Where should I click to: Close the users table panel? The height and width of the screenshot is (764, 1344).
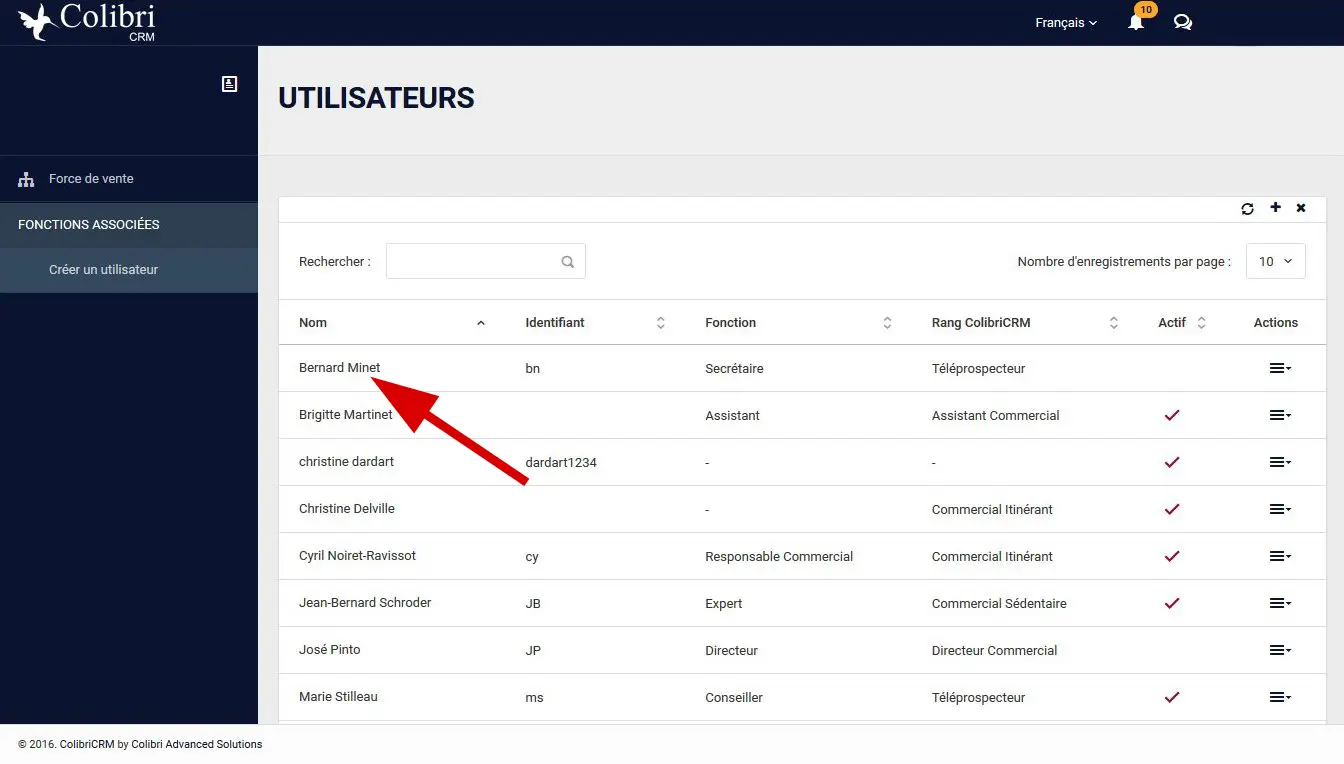click(x=1301, y=208)
